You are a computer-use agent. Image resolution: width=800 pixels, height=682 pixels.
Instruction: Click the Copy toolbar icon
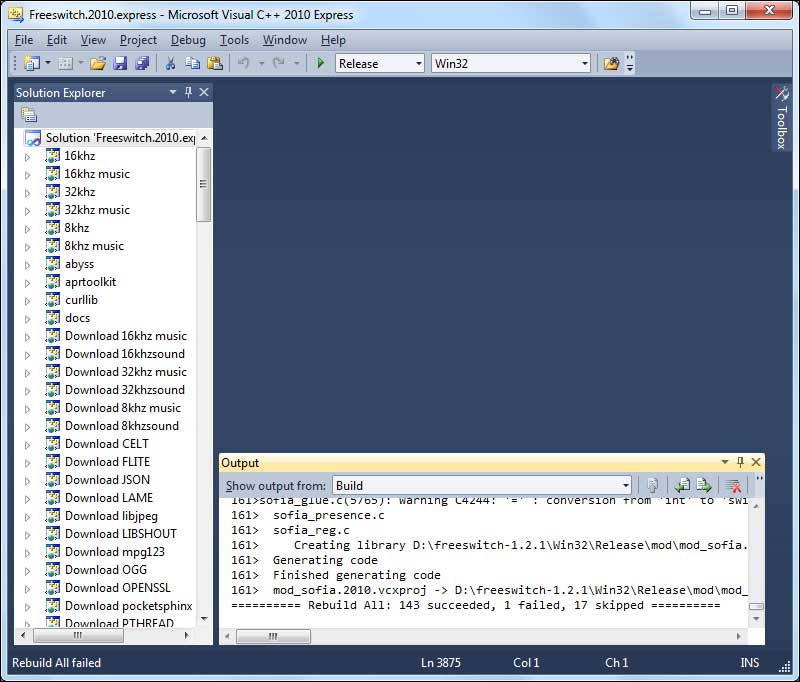point(192,63)
